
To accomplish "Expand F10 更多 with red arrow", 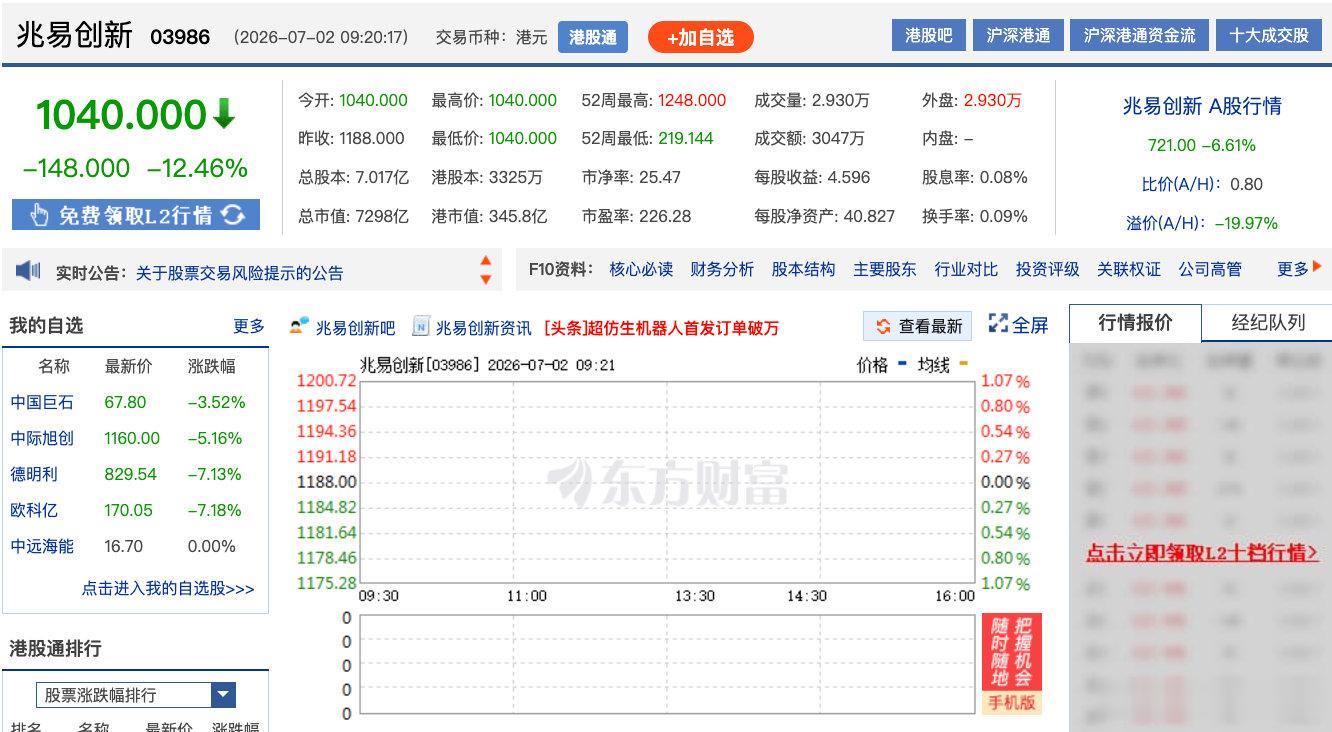I will [x=1299, y=269].
